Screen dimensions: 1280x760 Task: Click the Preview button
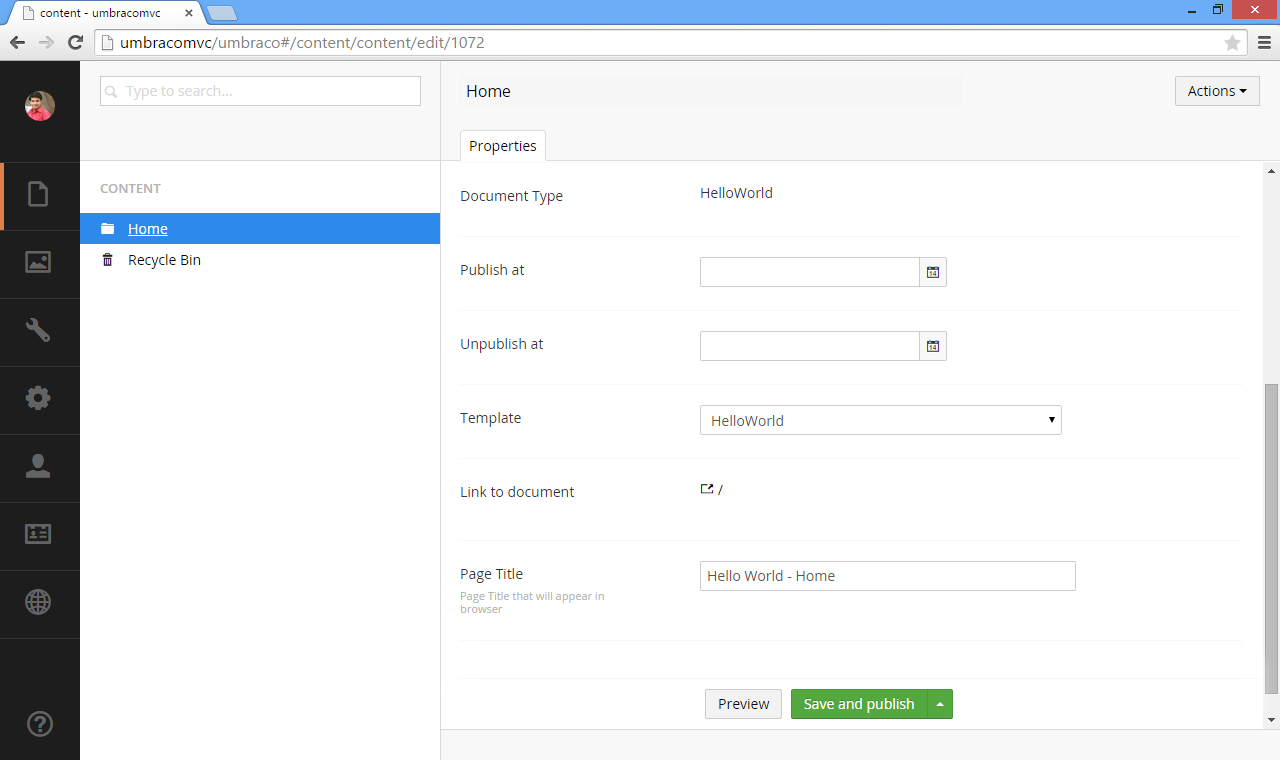[x=743, y=704]
